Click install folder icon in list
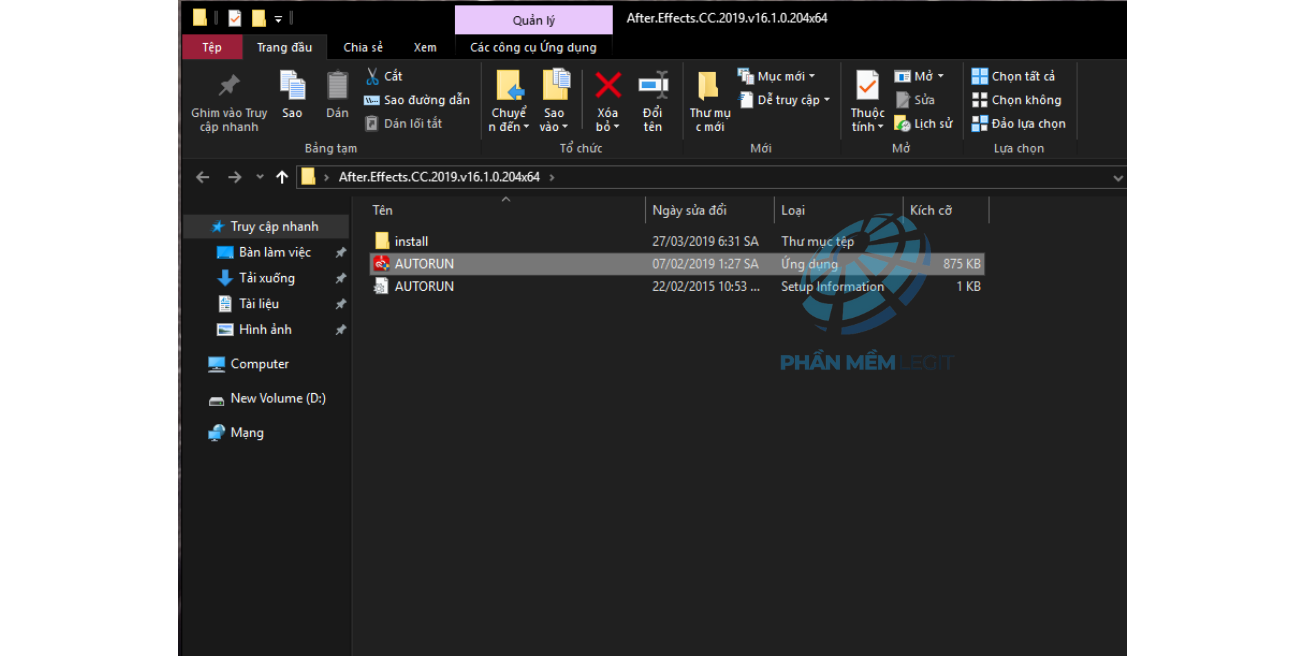 [382, 241]
